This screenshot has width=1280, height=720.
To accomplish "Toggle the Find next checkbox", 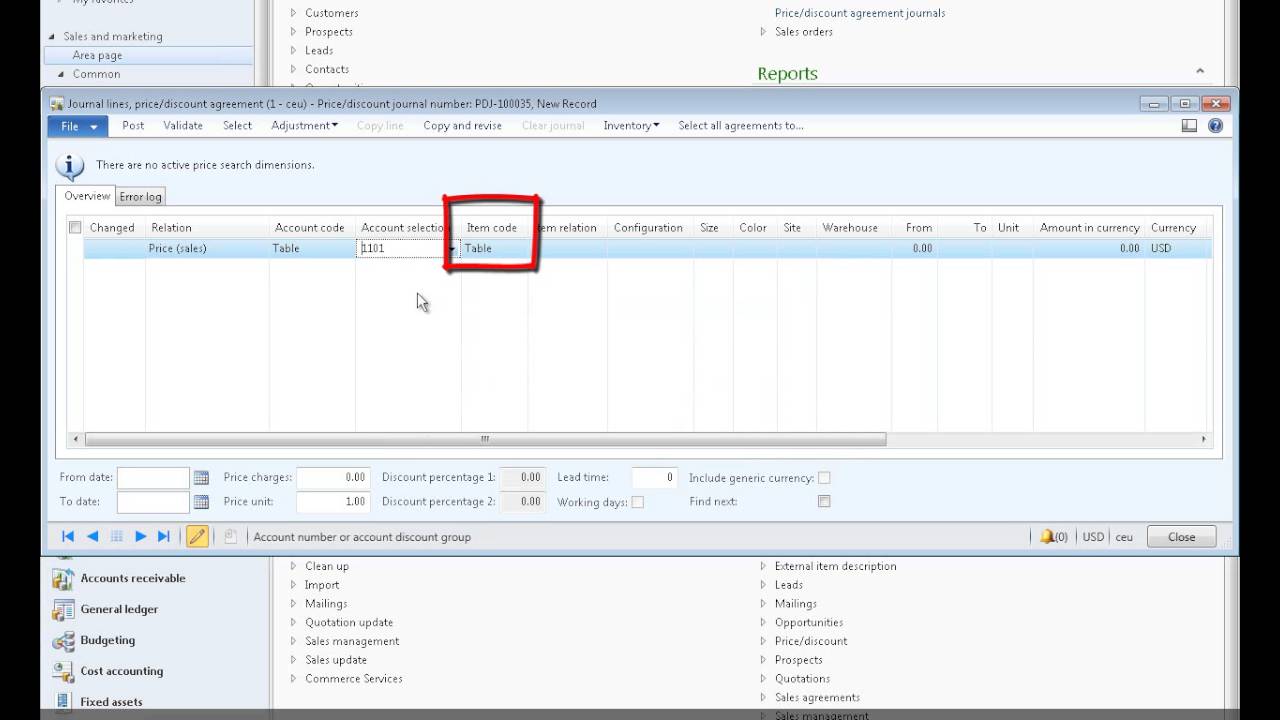I will point(824,501).
